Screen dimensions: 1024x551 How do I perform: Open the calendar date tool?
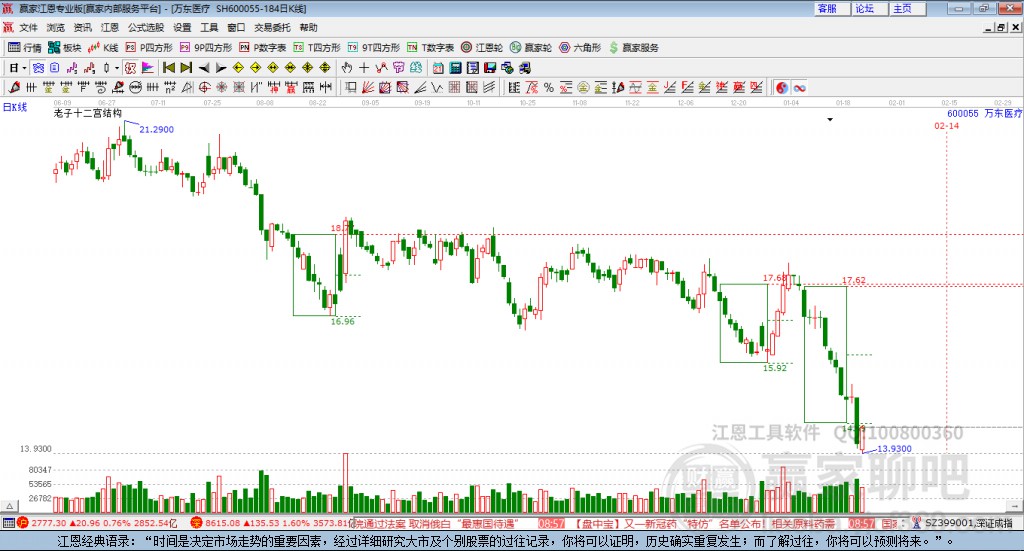(438, 68)
